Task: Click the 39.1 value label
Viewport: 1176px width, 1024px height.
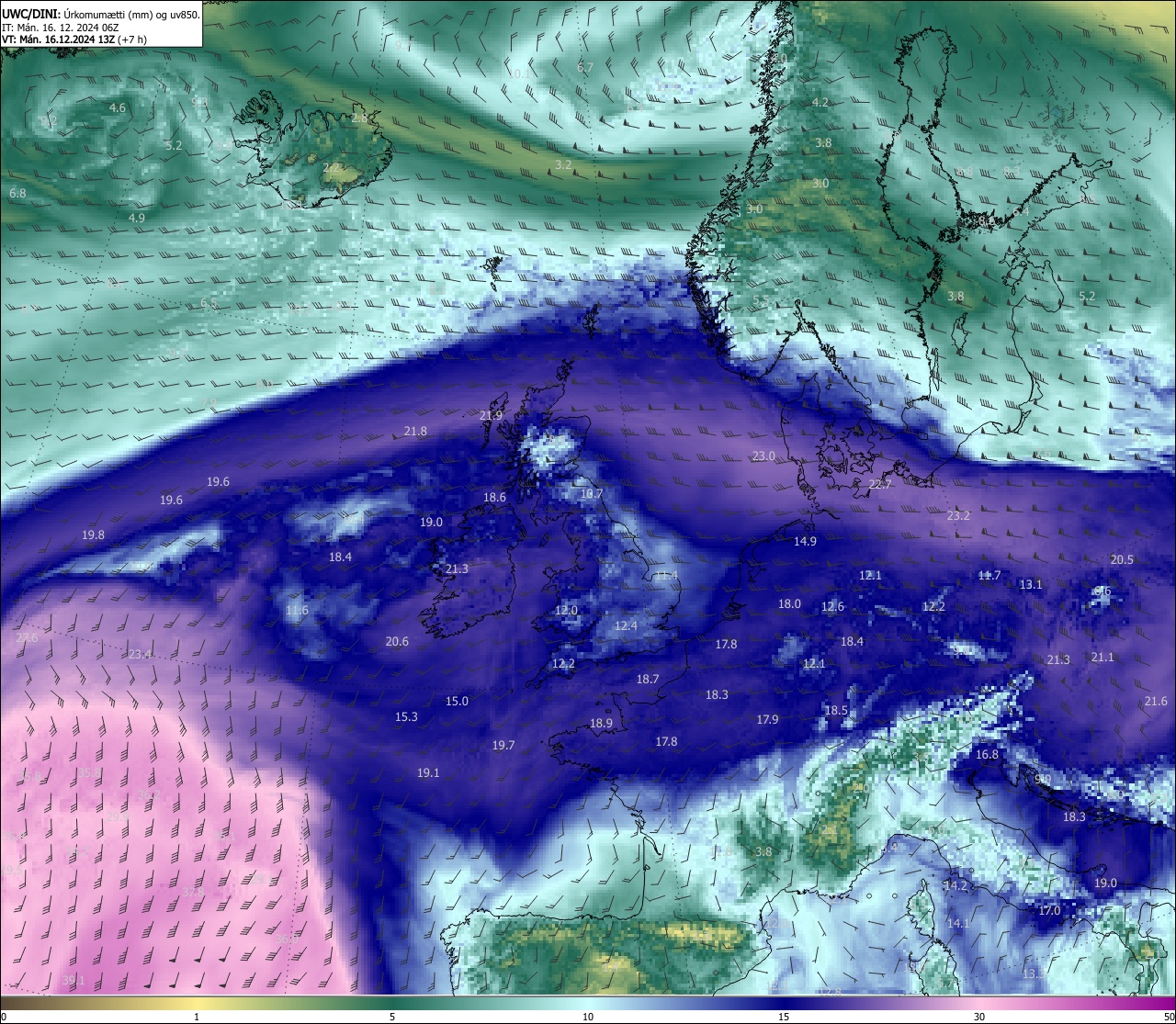Action: click(x=73, y=980)
